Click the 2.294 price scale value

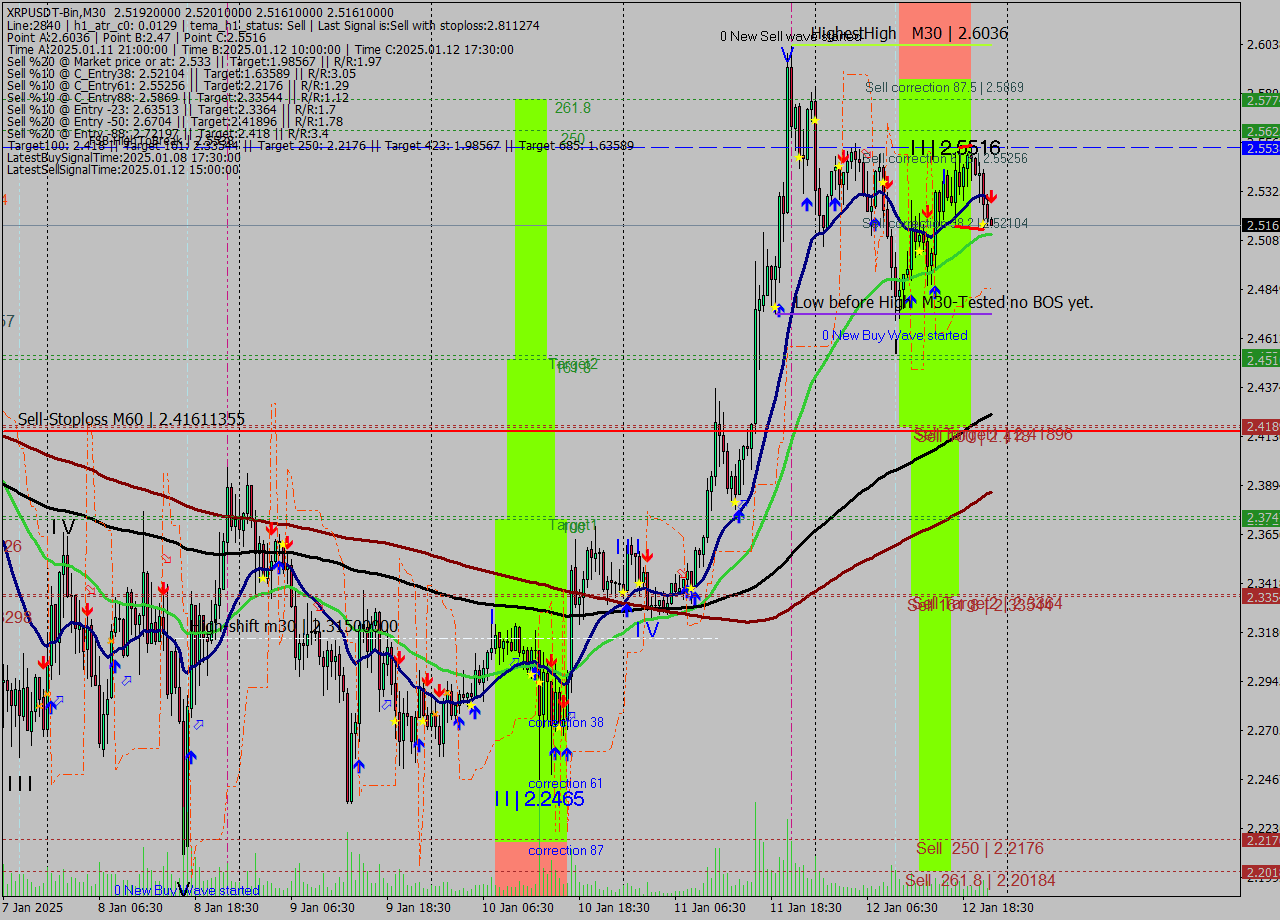coord(1262,681)
